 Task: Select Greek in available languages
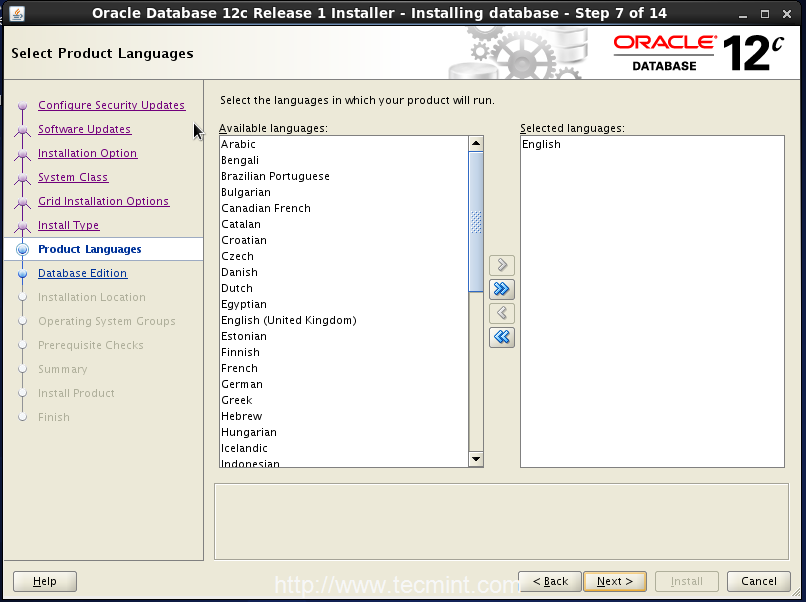pos(344,400)
